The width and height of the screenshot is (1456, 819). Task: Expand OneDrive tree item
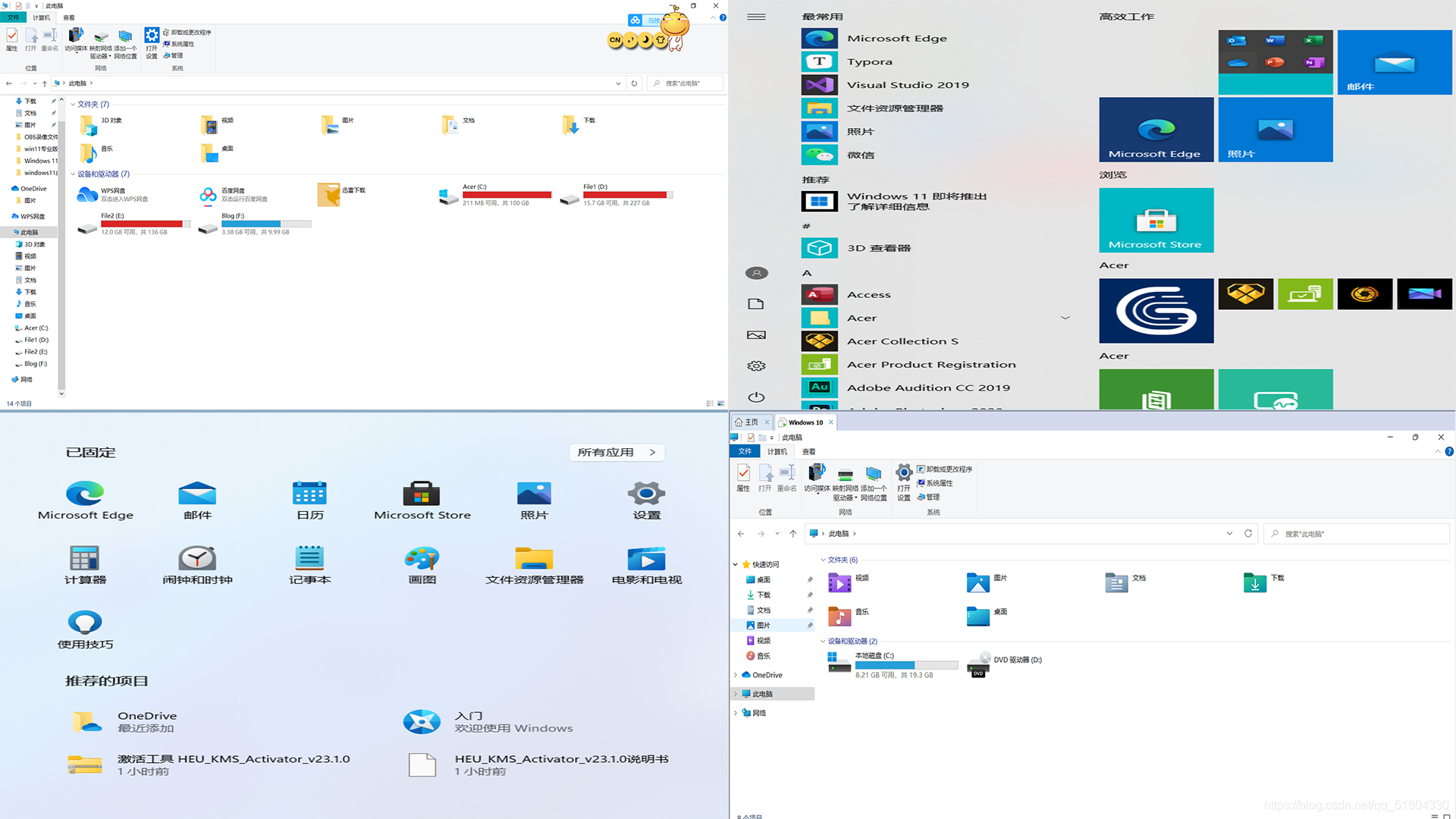pyautogui.click(x=735, y=674)
